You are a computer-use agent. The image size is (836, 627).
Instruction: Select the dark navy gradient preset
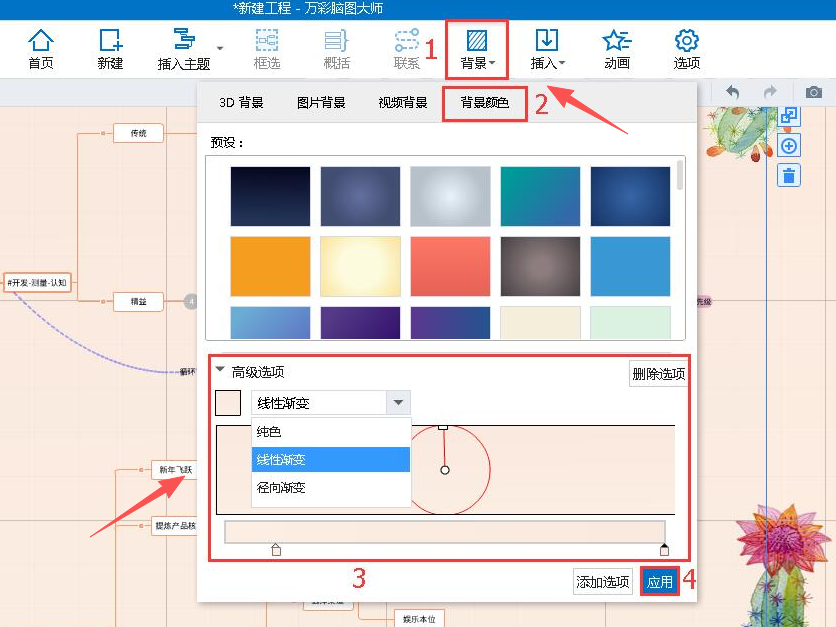tap(270, 196)
